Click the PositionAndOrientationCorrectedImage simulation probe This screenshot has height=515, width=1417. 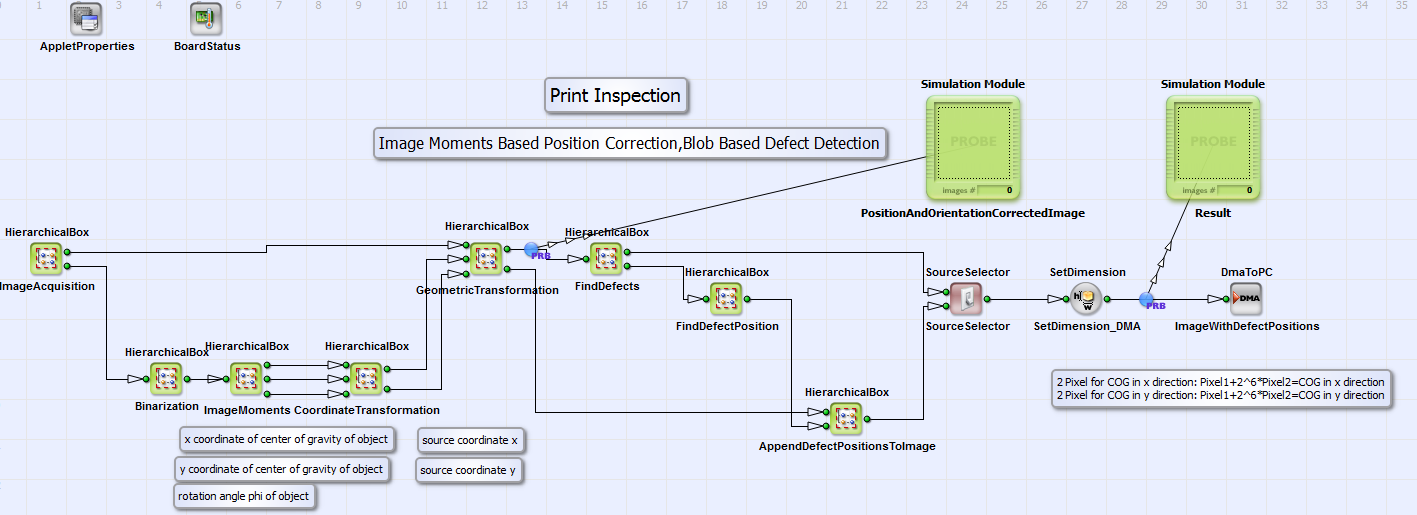[x=973, y=147]
